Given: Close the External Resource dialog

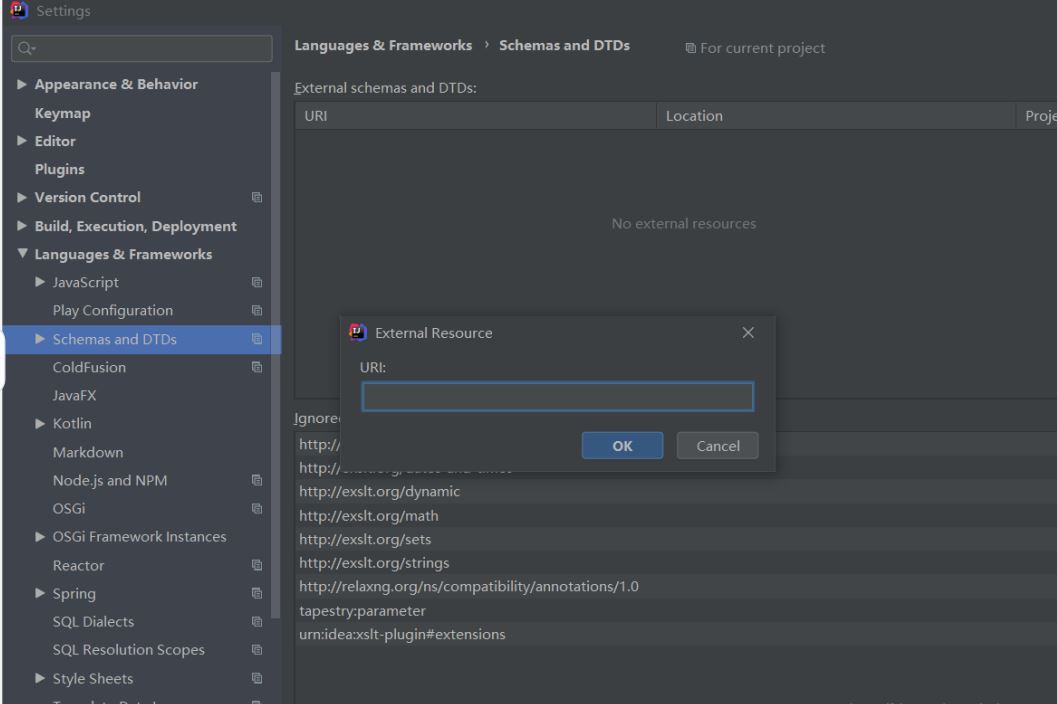Looking at the screenshot, I should 748,332.
